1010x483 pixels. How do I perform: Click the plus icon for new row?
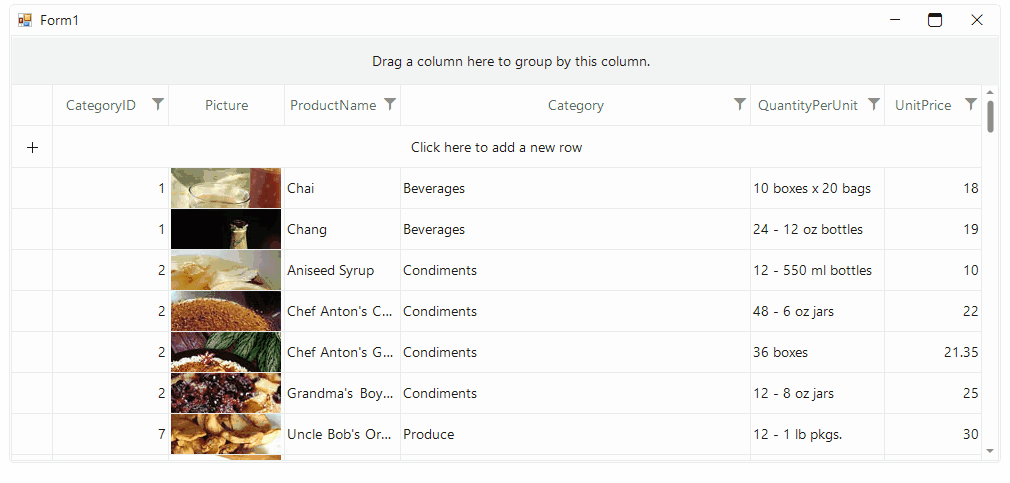pyautogui.click(x=32, y=147)
